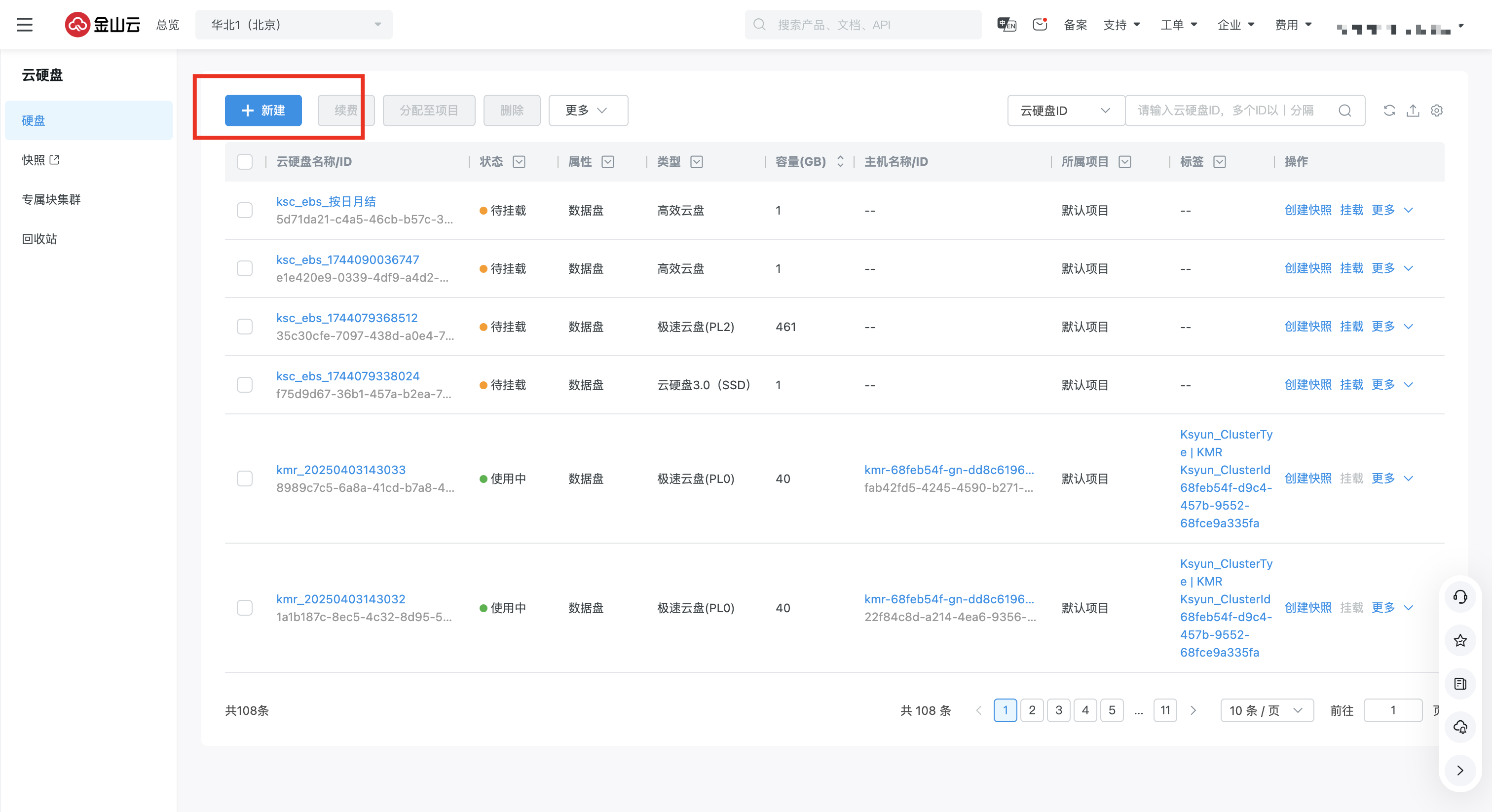Open the hamburger navigation menu

(x=24, y=25)
